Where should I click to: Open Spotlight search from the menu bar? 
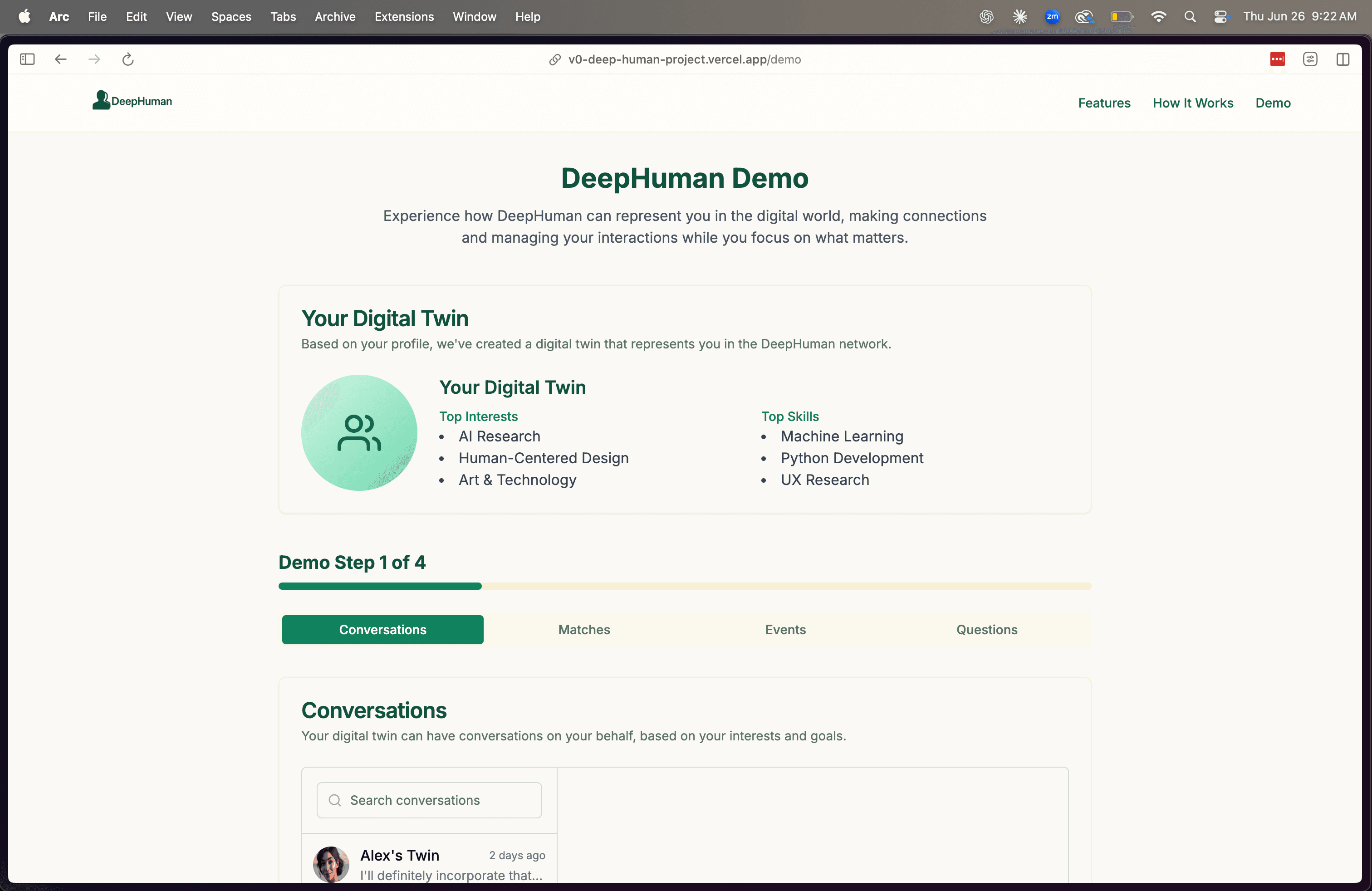pos(1190,16)
